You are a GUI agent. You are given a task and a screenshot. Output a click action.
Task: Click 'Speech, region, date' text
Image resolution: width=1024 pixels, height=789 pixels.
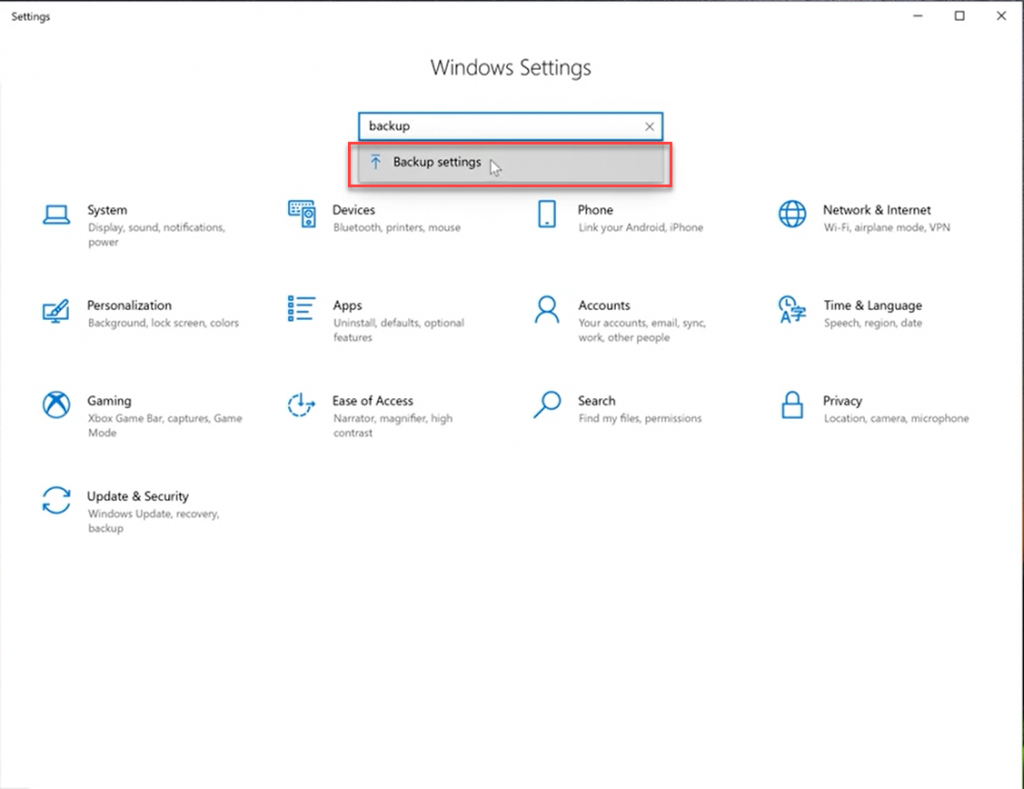point(872,323)
